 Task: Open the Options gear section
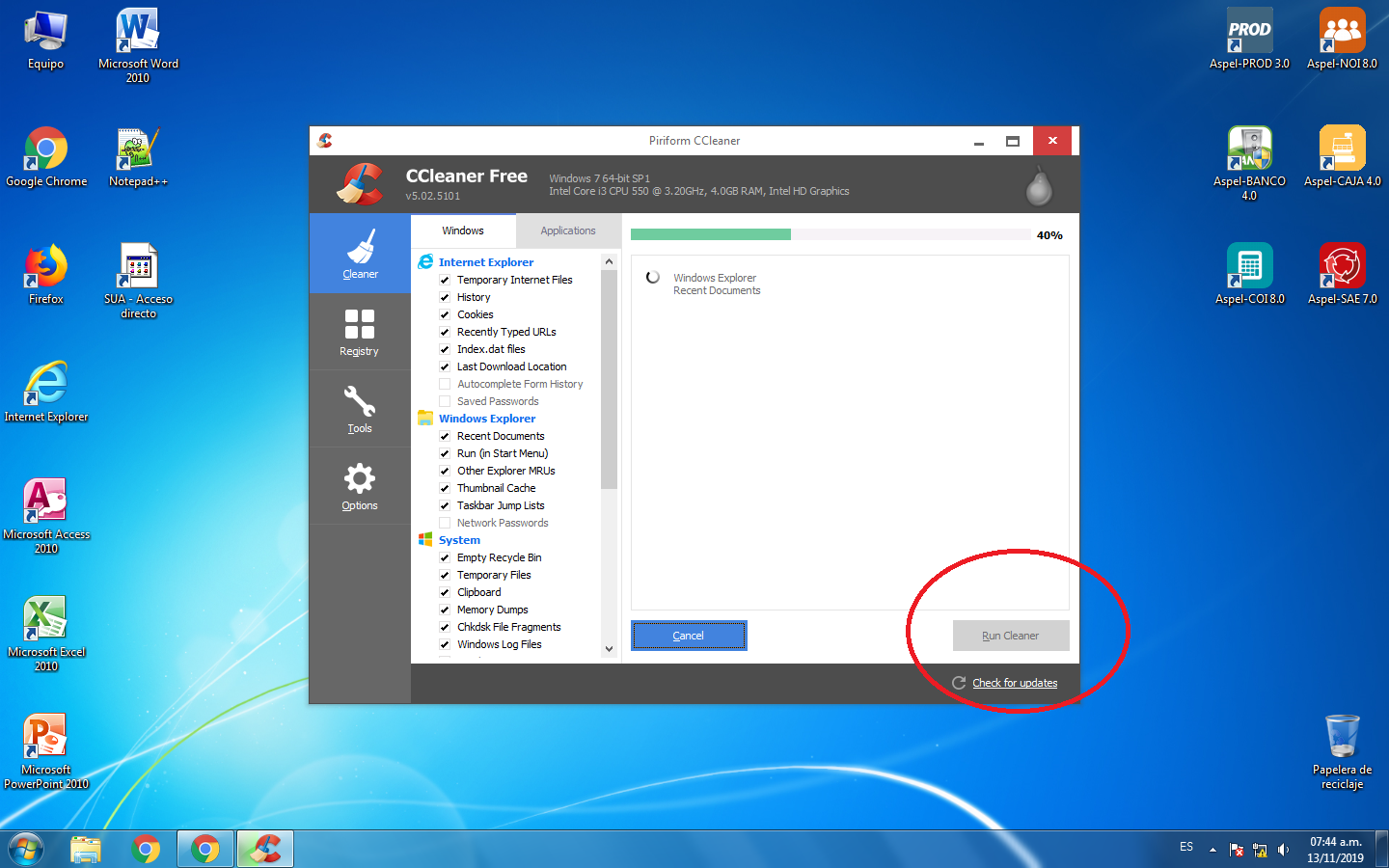360,486
